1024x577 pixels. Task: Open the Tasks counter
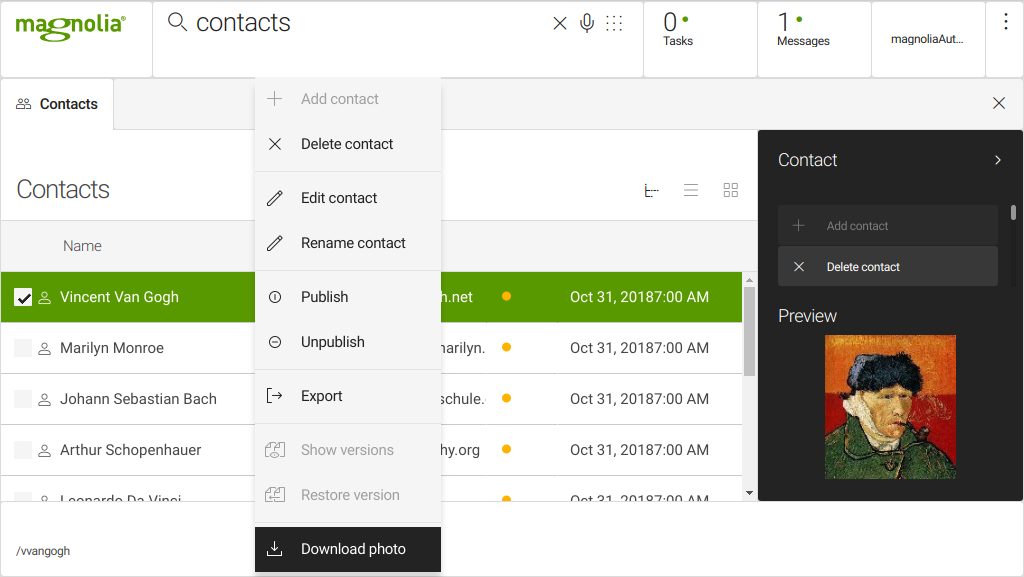click(x=678, y=30)
